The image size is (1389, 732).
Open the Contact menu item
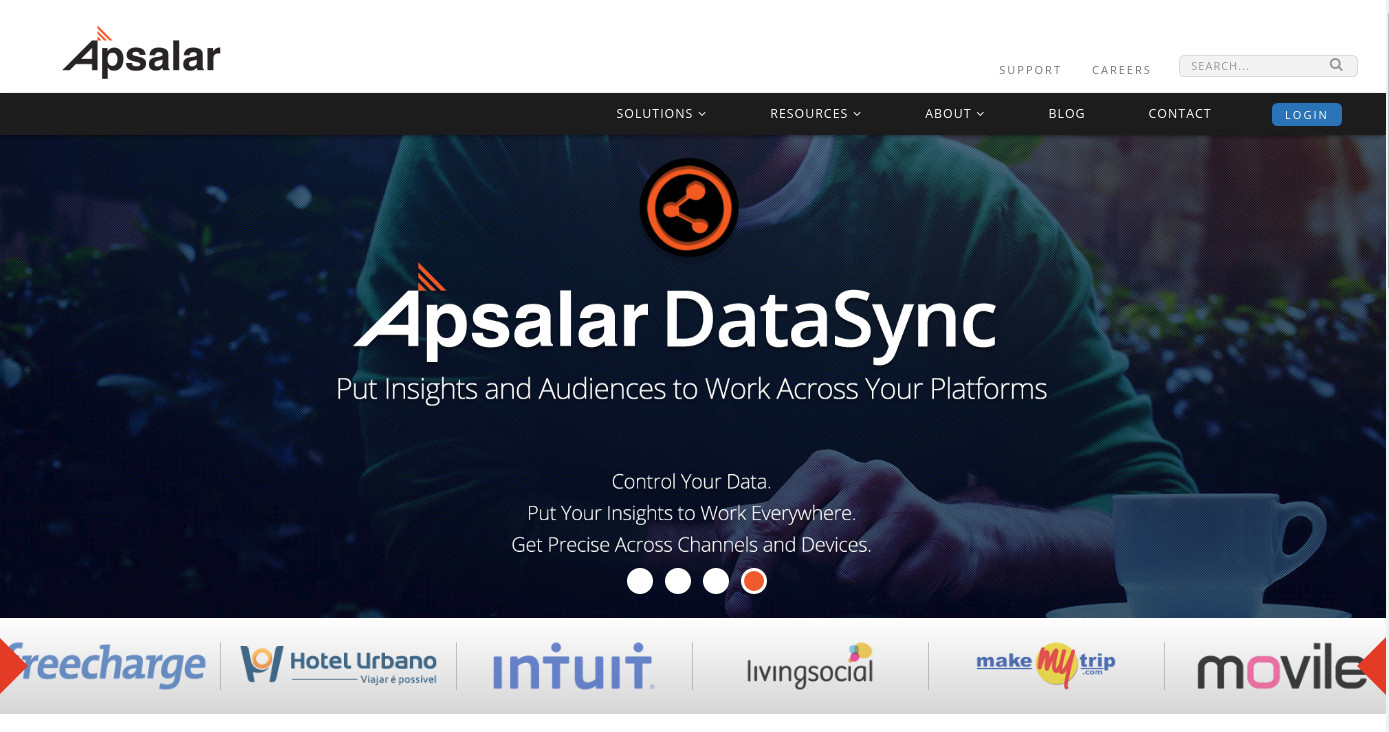pyautogui.click(x=1179, y=114)
